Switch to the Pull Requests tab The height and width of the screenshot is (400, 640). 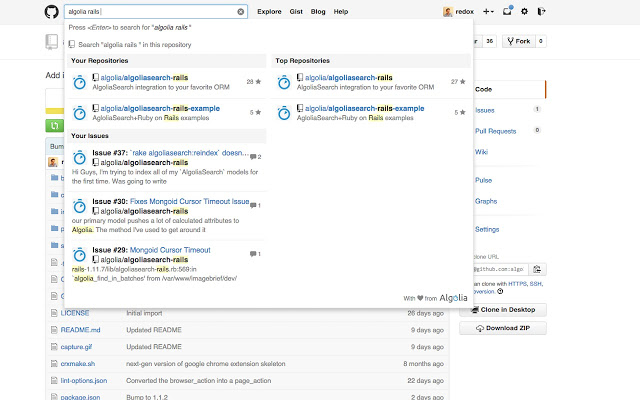point(496,131)
